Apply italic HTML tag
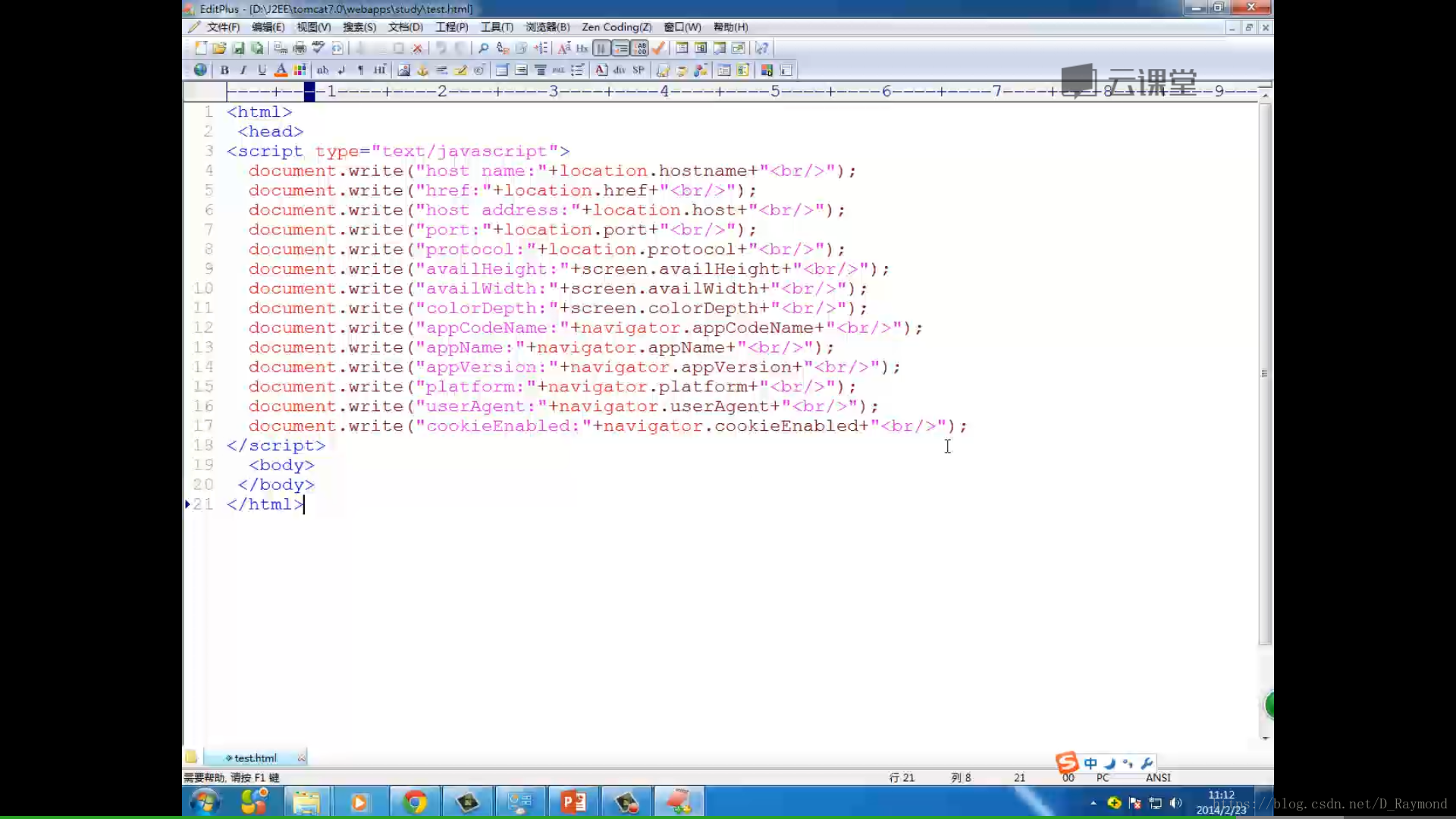Image resolution: width=1456 pixels, height=819 pixels. coord(243,70)
